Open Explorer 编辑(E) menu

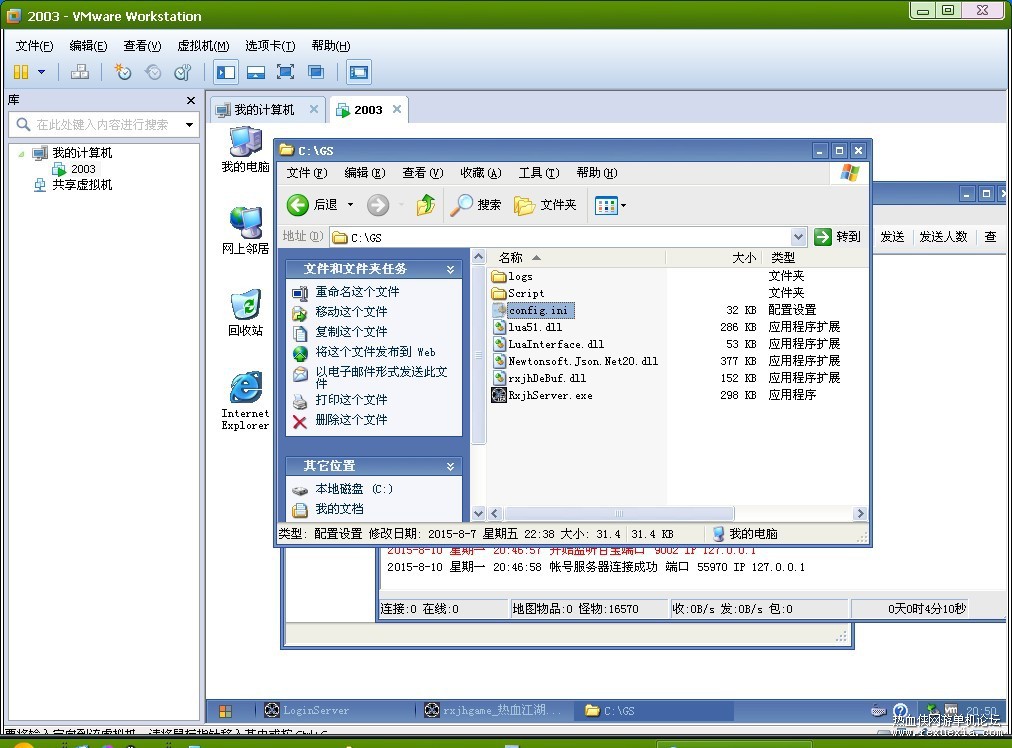coord(365,172)
